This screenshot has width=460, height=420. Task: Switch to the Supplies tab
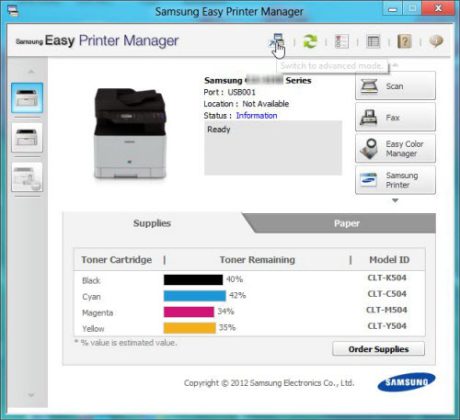pos(152,223)
